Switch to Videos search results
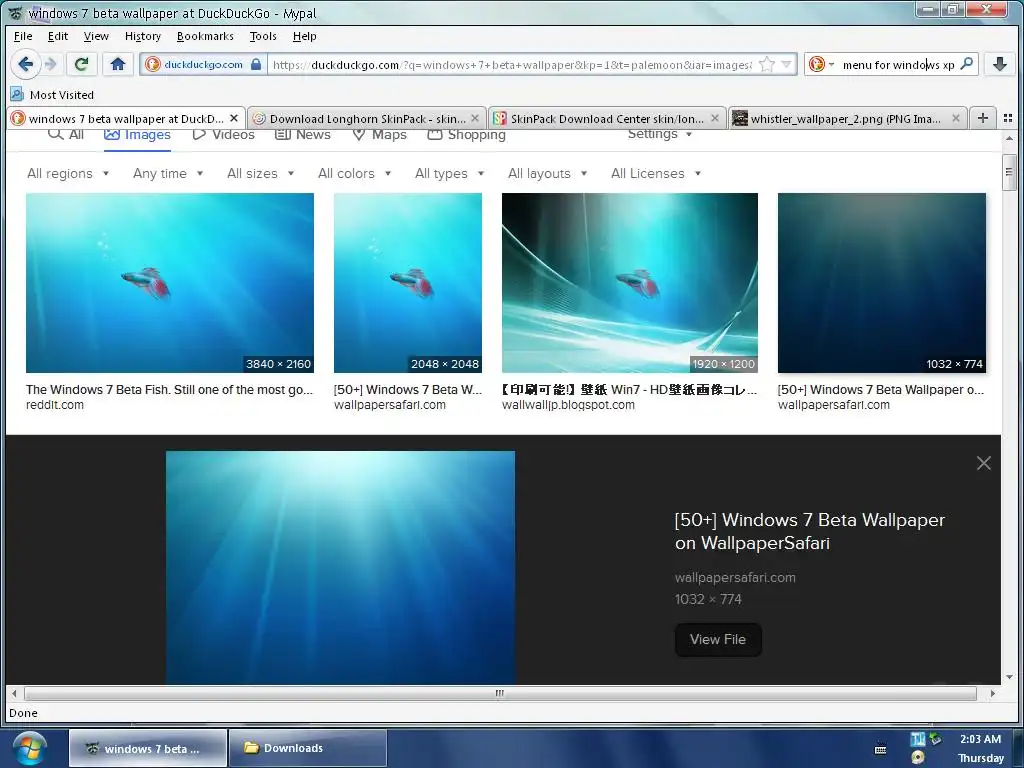The image size is (1024, 768). (x=223, y=134)
